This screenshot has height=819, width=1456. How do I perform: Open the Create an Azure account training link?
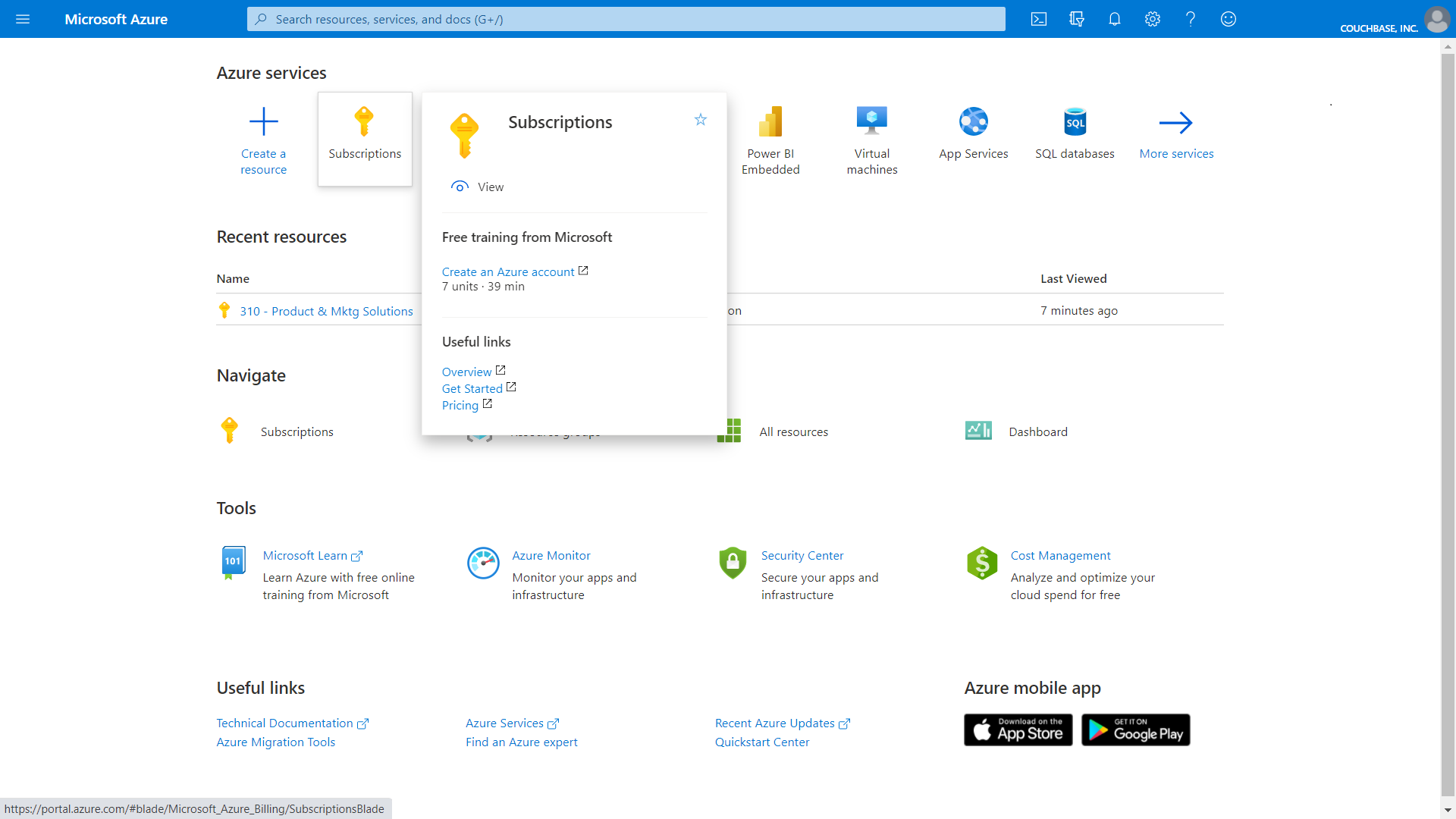509,271
